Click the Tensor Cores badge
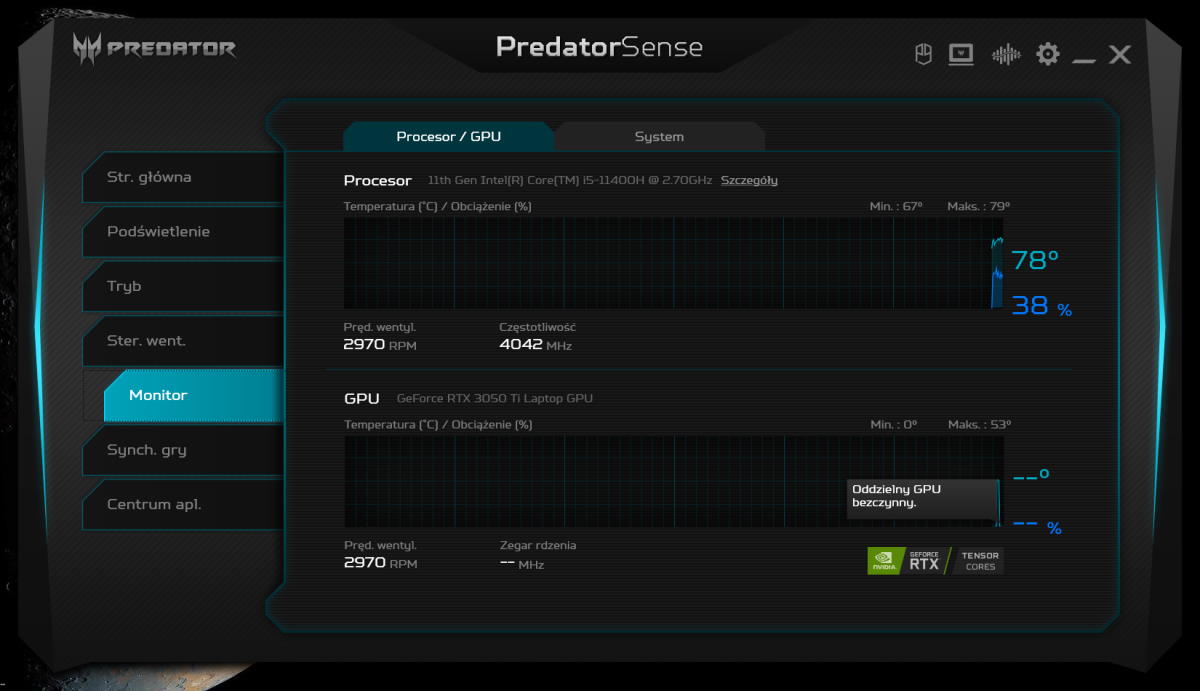 coord(979,561)
